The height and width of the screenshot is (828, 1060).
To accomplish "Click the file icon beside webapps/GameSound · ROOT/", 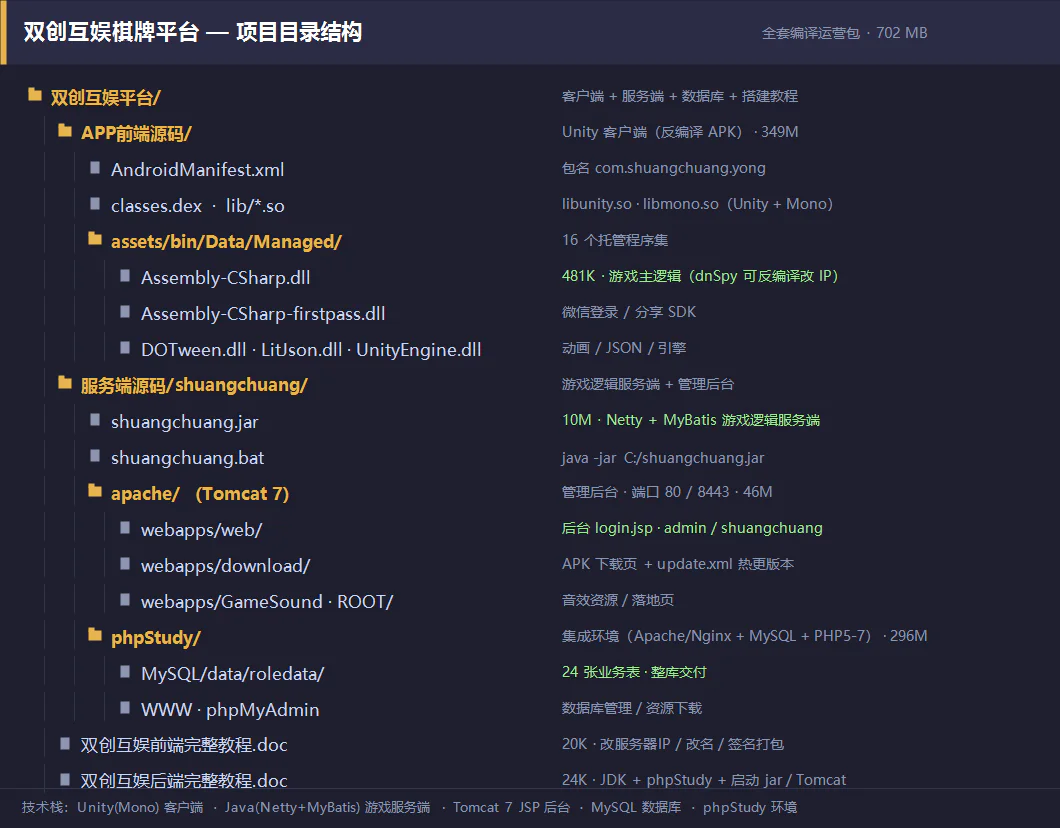I will [125, 599].
